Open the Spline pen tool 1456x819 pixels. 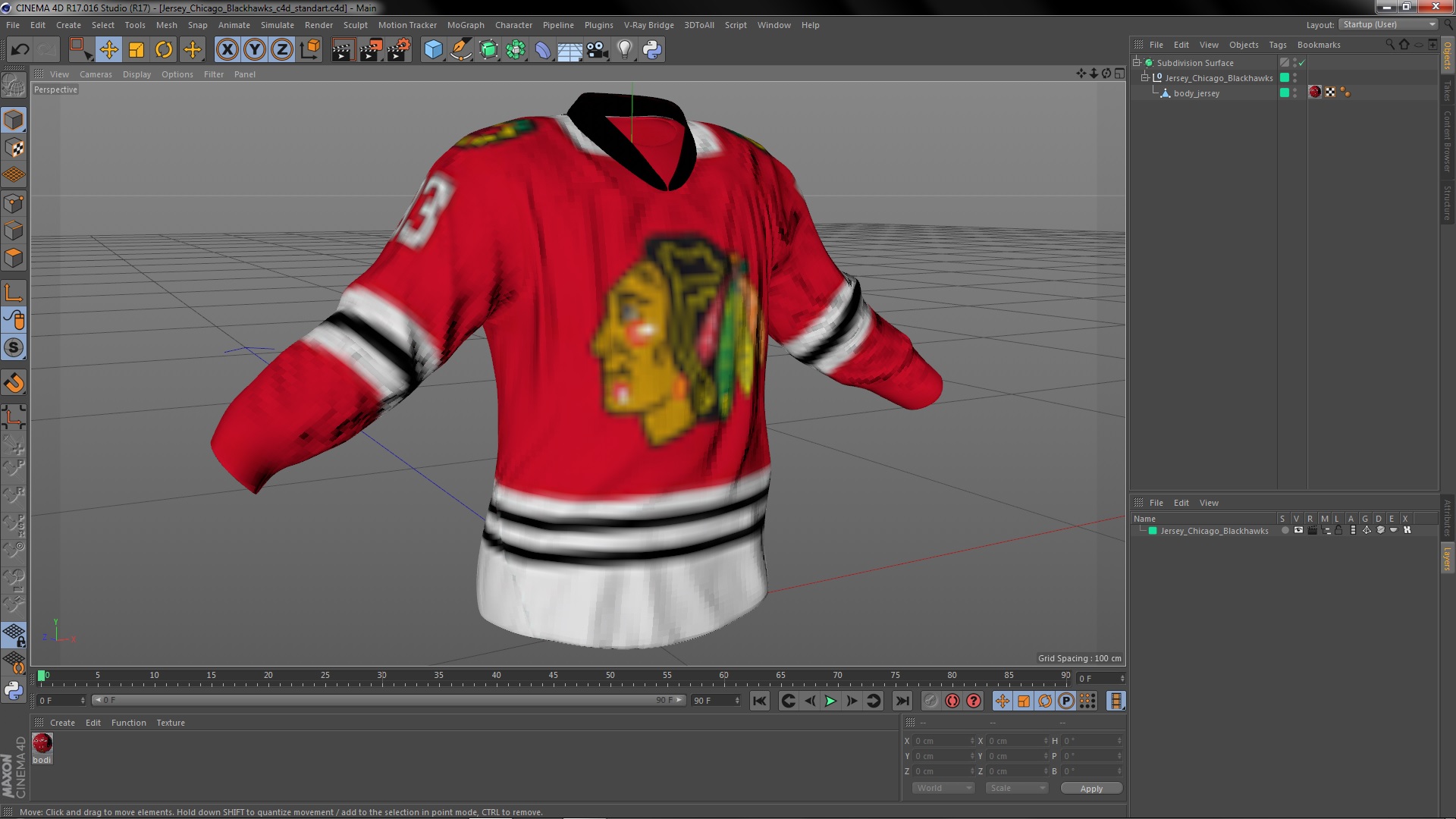[460, 50]
